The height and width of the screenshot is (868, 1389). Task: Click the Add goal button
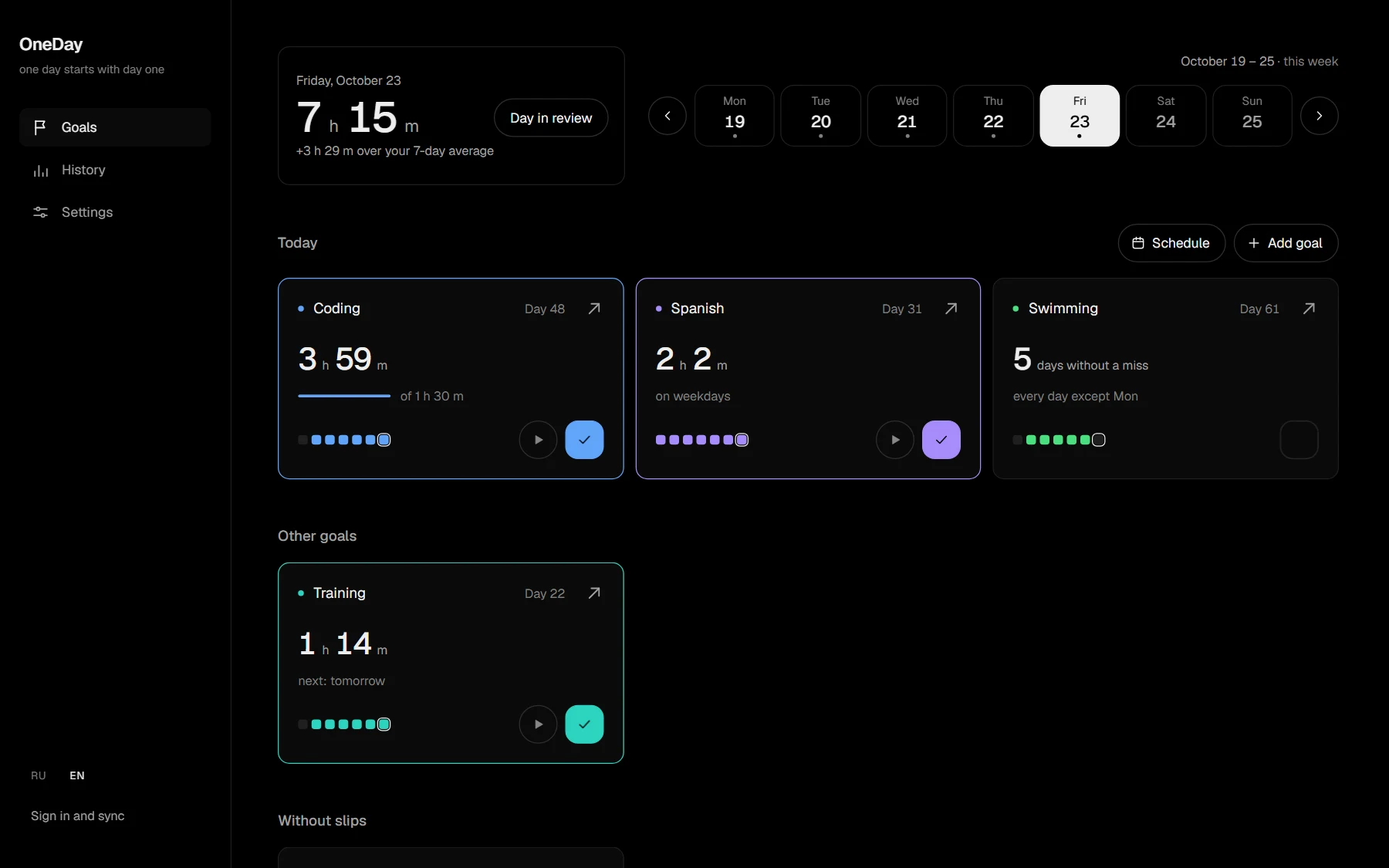click(1286, 243)
